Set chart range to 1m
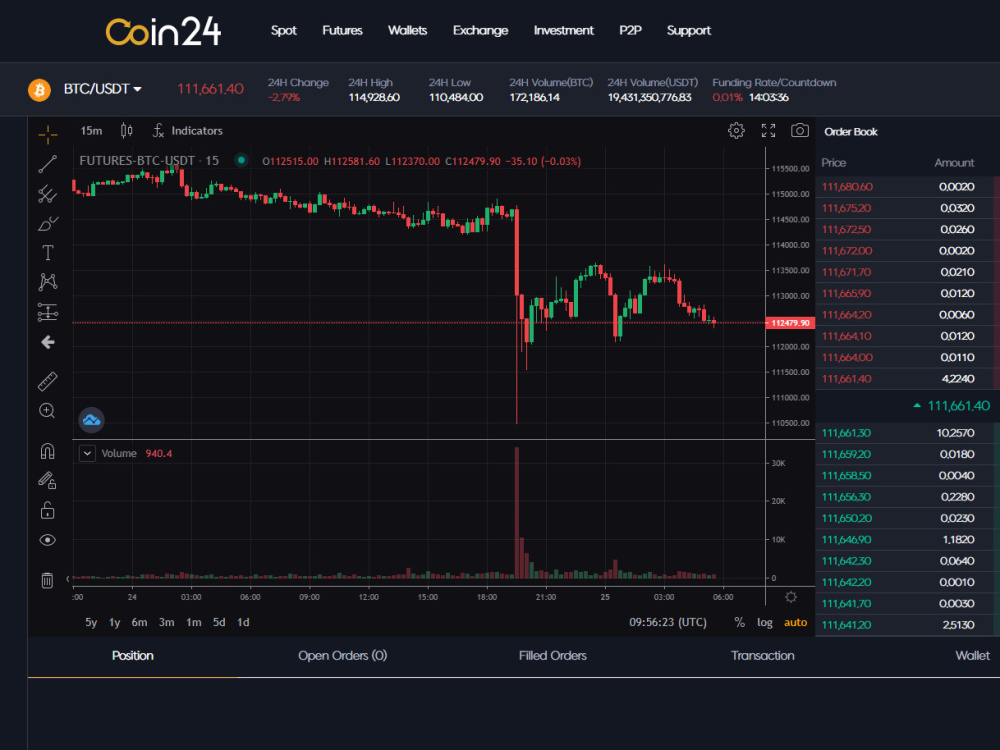This screenshot has height=750, width=1000. [194, 622]
